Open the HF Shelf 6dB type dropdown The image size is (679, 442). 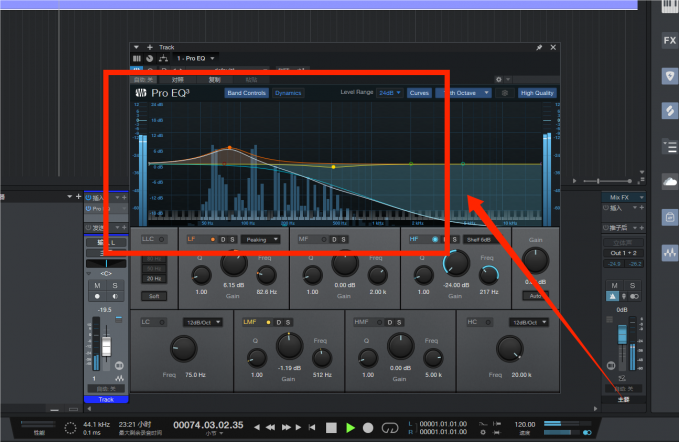click(482, 239)
